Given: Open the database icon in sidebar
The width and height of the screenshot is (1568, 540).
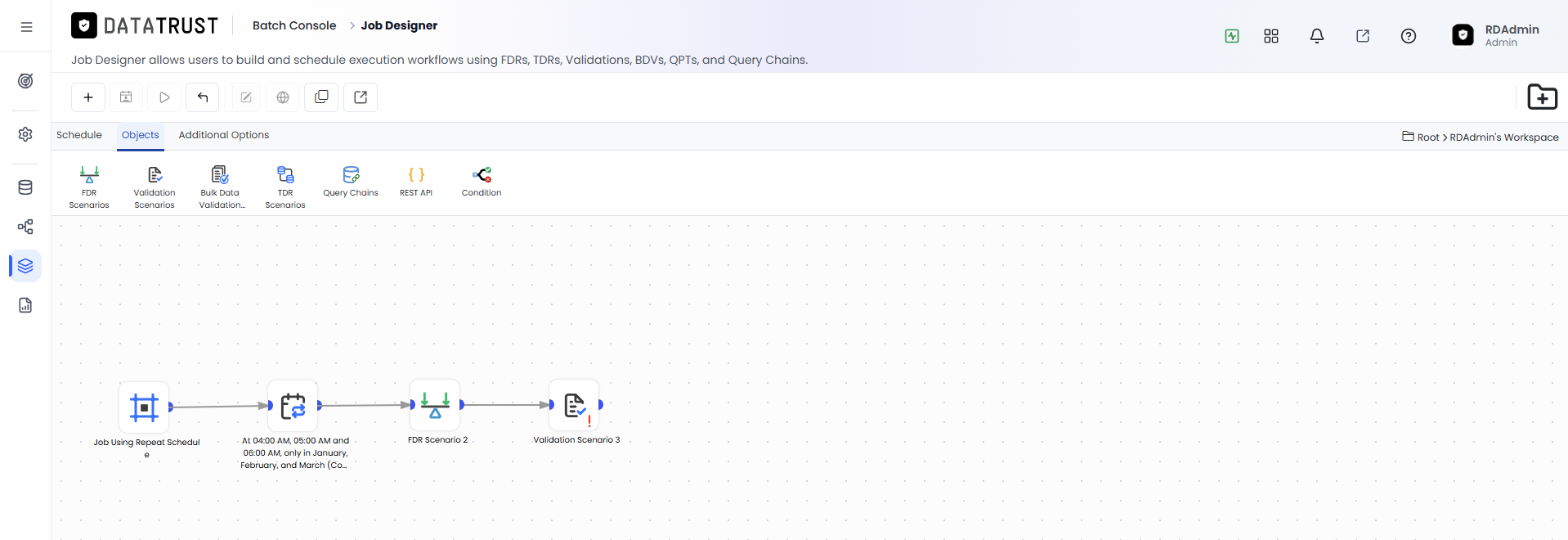Looking at the screenshot, I should pyautogui.click(x=25, y=187).
